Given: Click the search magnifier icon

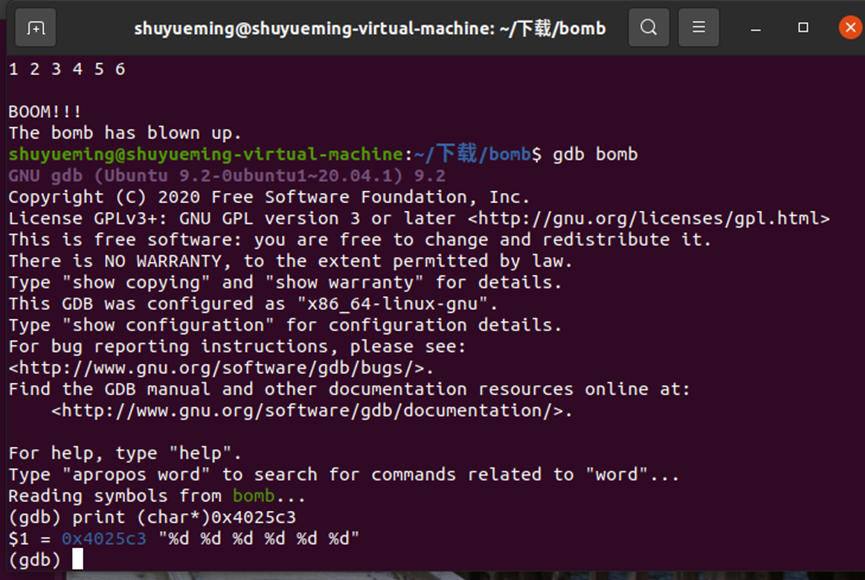Looking at the screenshot, I should tap(648, 28).
